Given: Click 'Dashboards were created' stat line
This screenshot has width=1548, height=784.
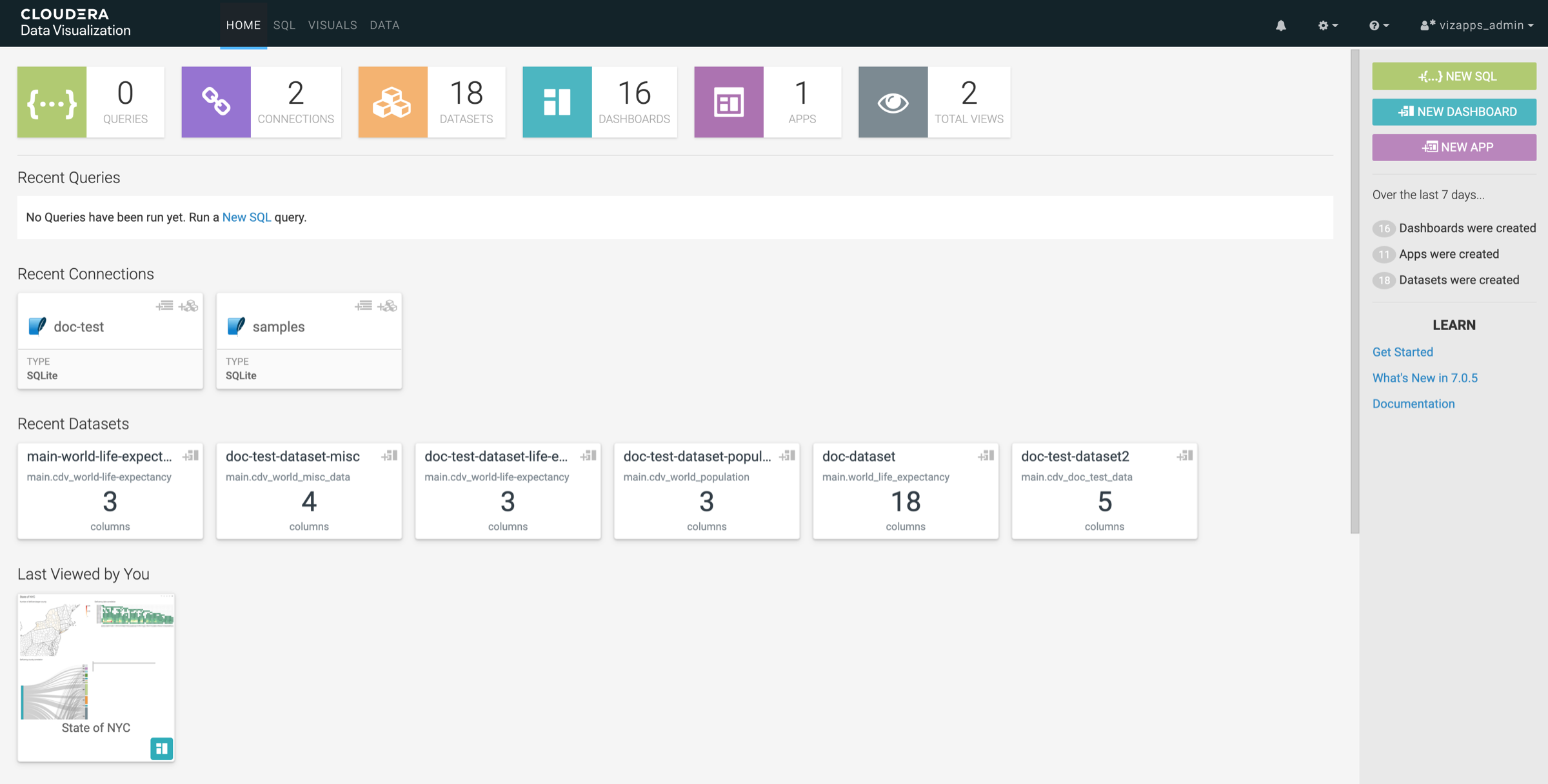Looking at the screenshot, I should tap(1454, 228).
